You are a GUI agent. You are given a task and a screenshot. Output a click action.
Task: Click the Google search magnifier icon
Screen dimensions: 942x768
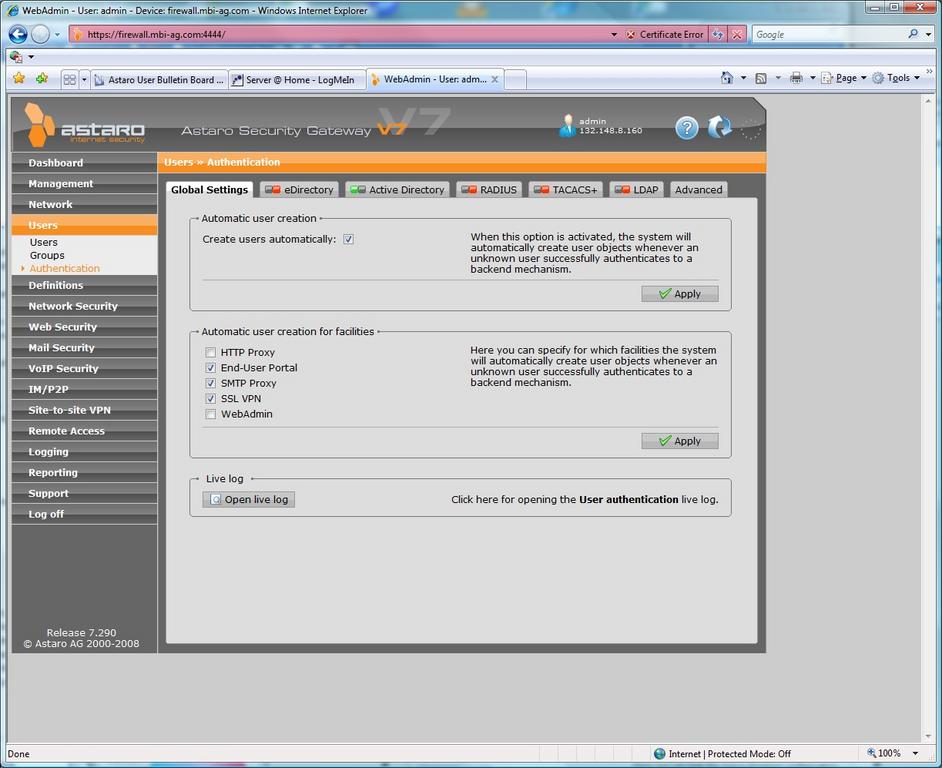913,34
